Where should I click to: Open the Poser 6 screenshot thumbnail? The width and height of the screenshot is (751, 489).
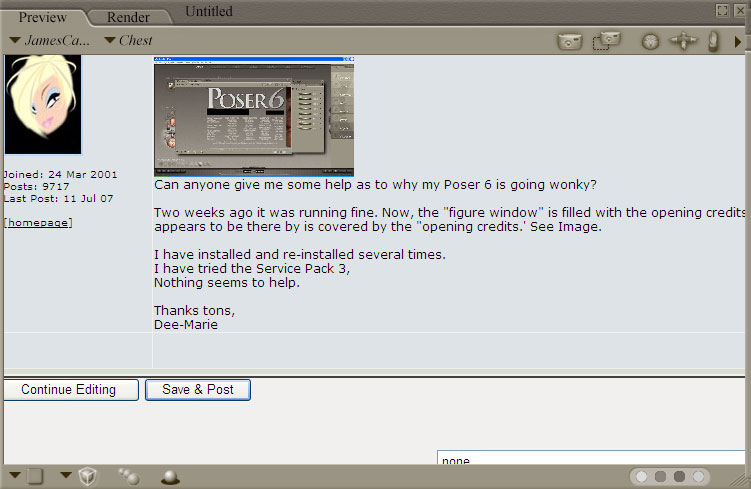(x=254, y=116)
